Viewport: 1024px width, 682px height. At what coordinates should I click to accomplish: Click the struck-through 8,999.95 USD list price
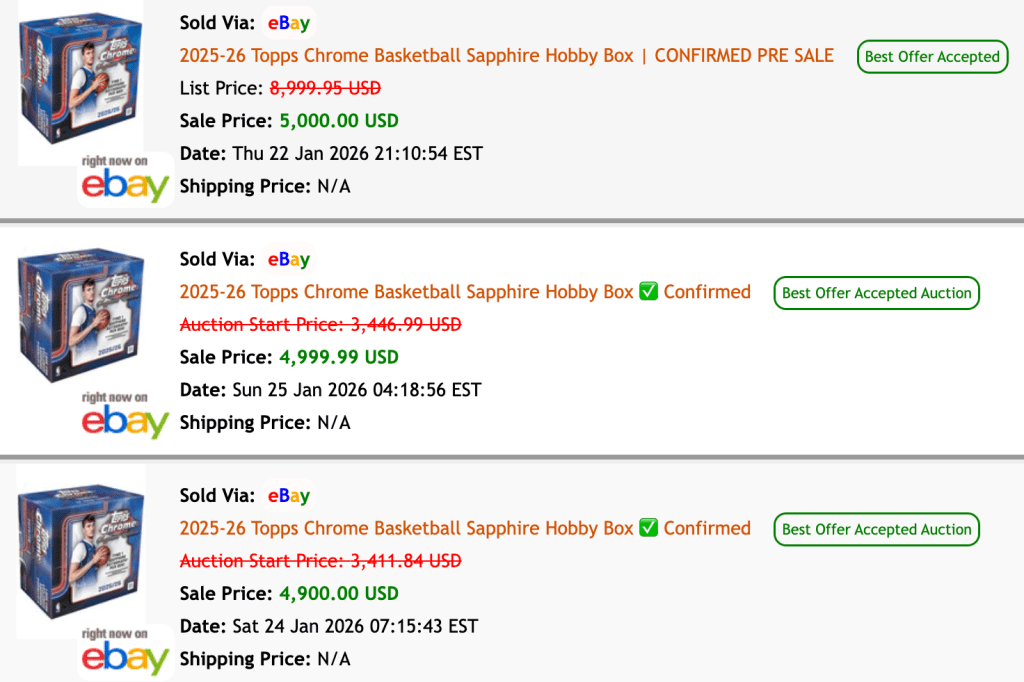(x=325, y=88)
